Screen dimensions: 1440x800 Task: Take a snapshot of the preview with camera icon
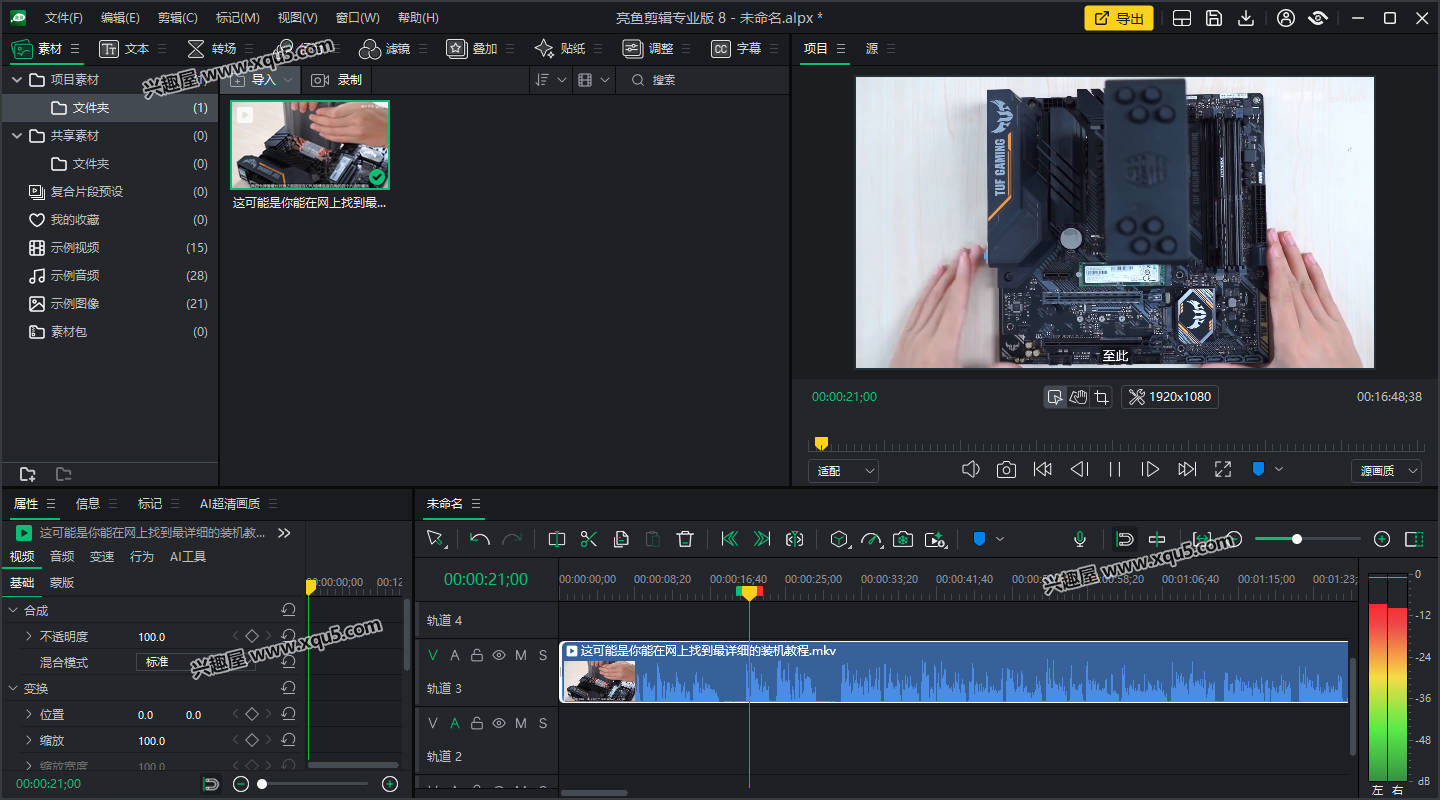(x=1007, y=469)
